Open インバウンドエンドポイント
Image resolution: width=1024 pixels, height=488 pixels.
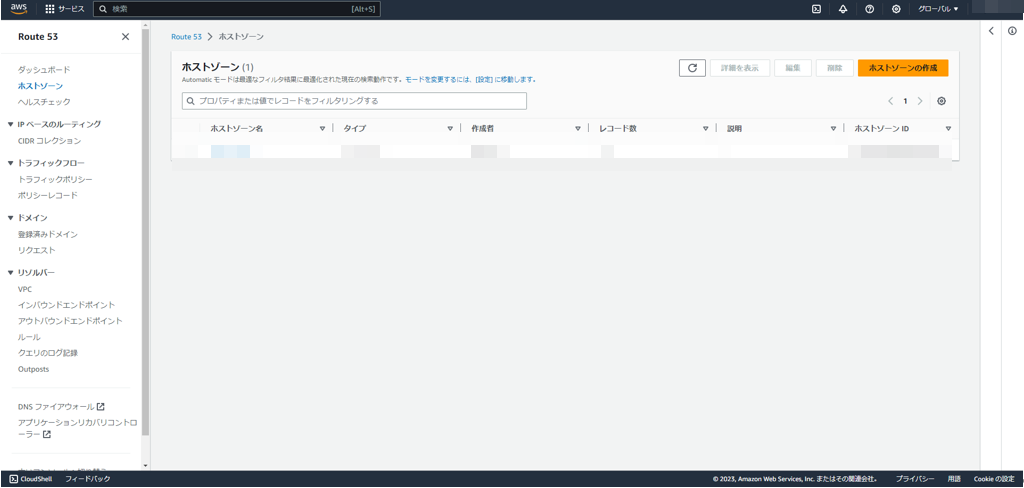(x=67, y=305)
